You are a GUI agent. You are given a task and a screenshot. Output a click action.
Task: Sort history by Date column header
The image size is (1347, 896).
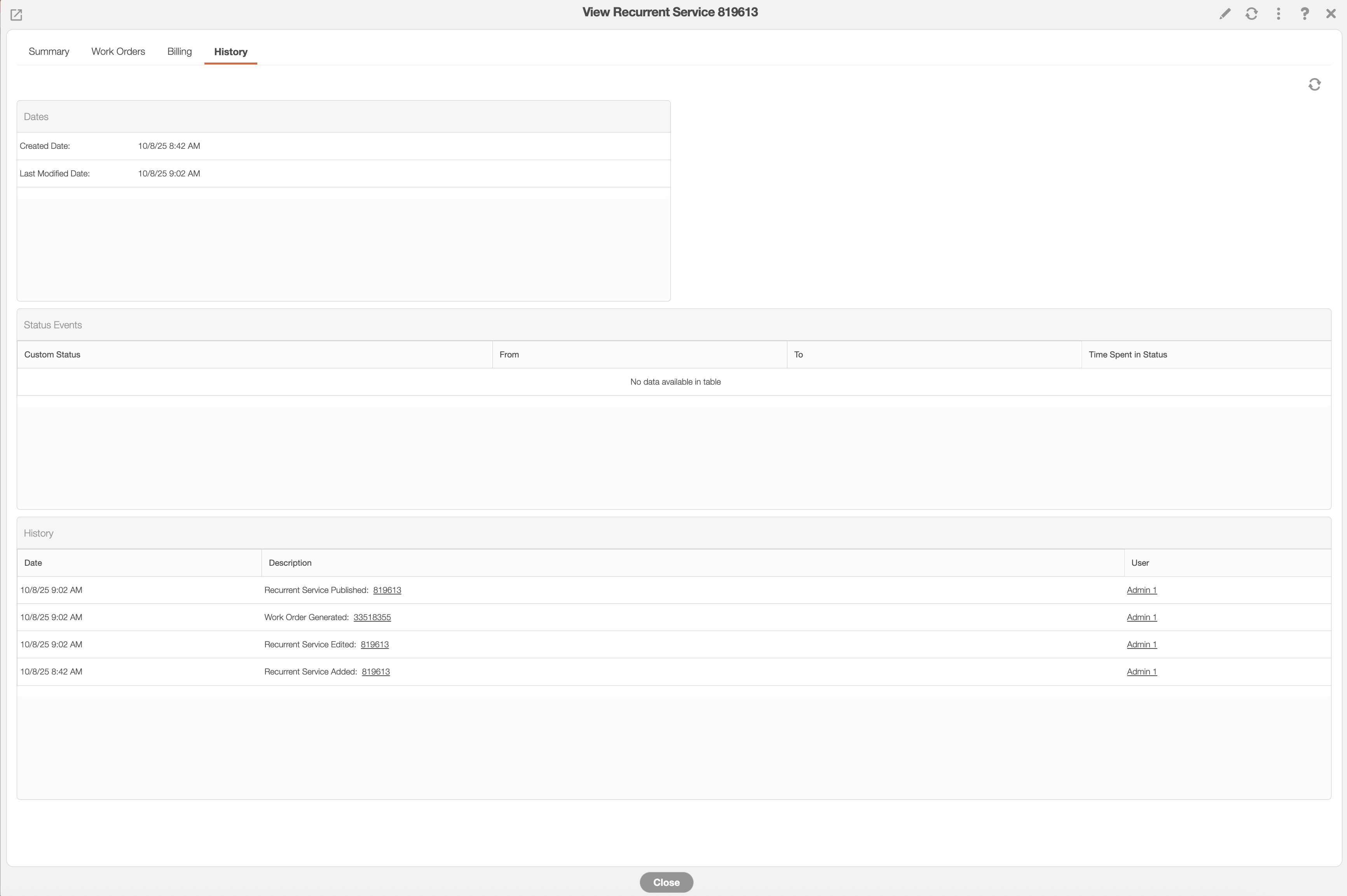click(33, 563)
